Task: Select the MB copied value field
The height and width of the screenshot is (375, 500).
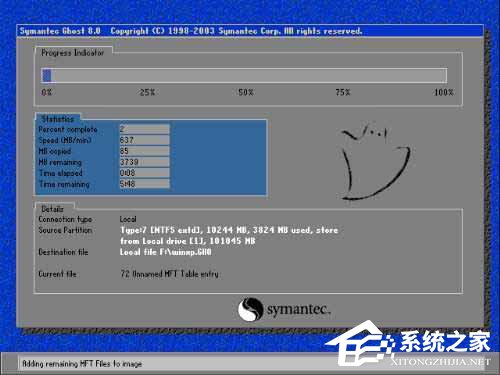Action: pyautogui.click(x=144, y=151)
